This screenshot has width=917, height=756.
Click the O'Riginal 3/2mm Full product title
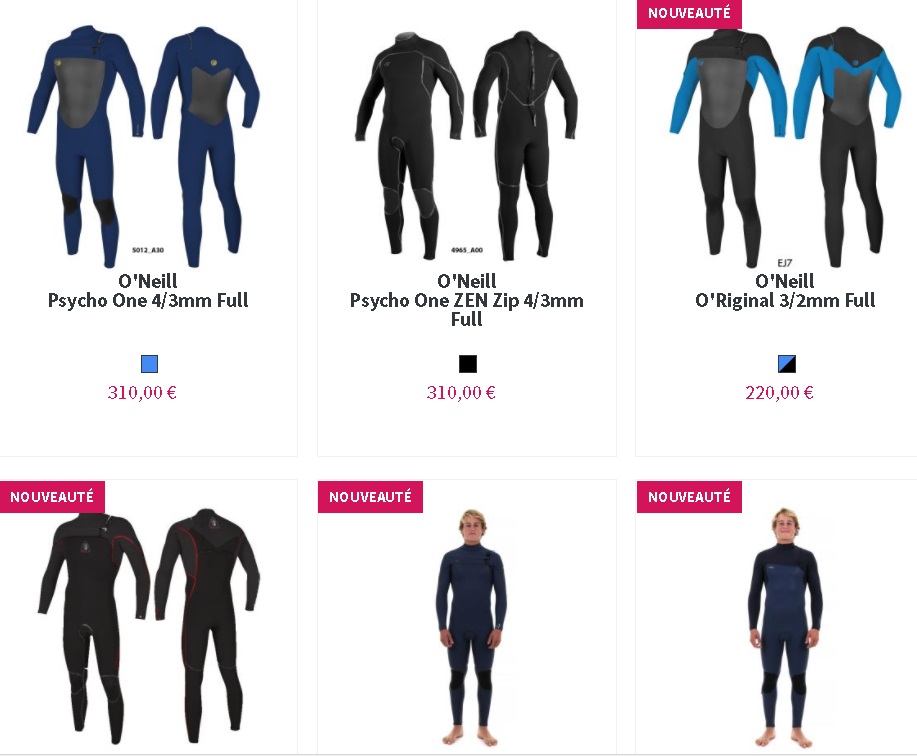coord(785,301)
